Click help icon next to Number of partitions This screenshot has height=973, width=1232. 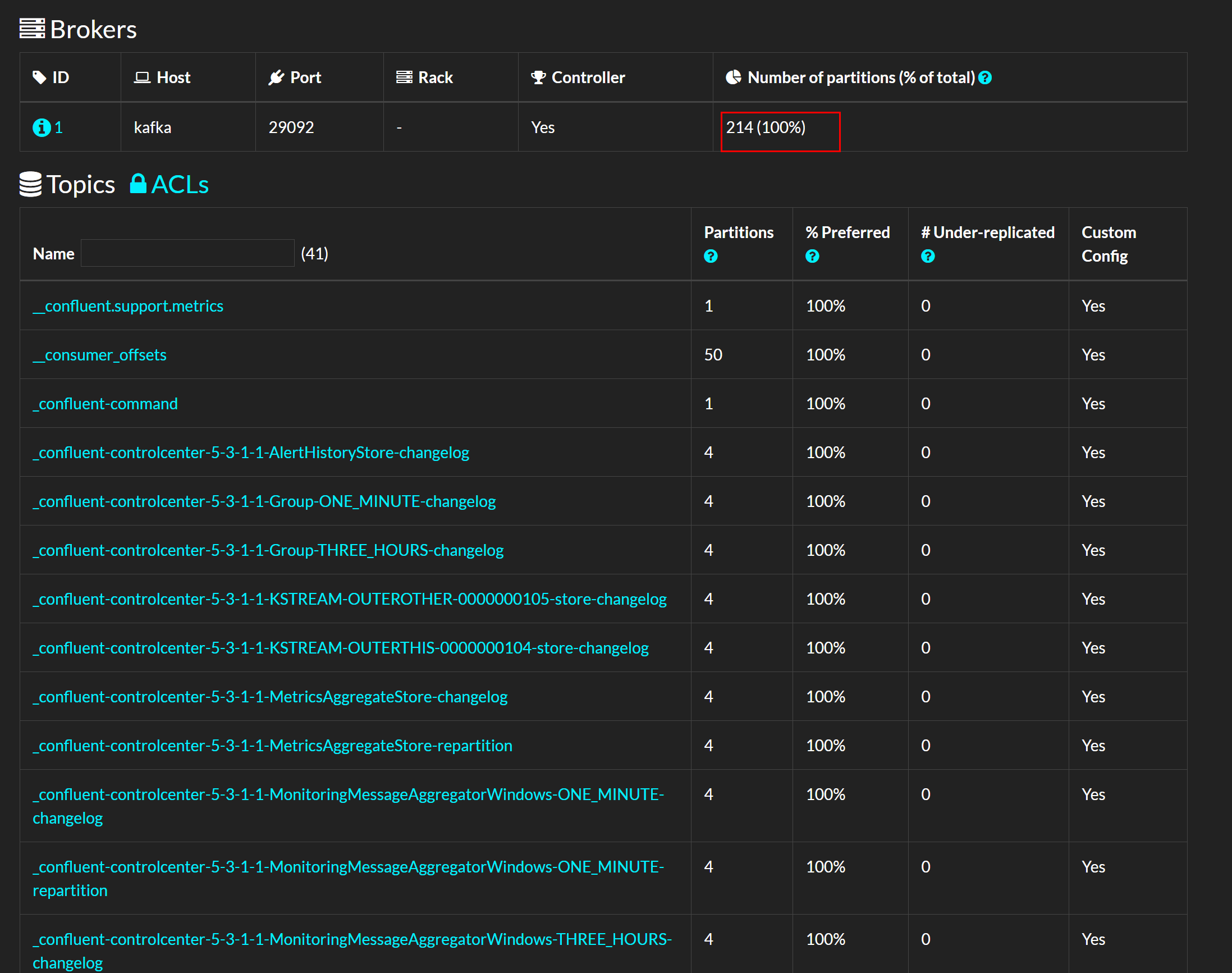pyautogui.click(x=985, y=78)
